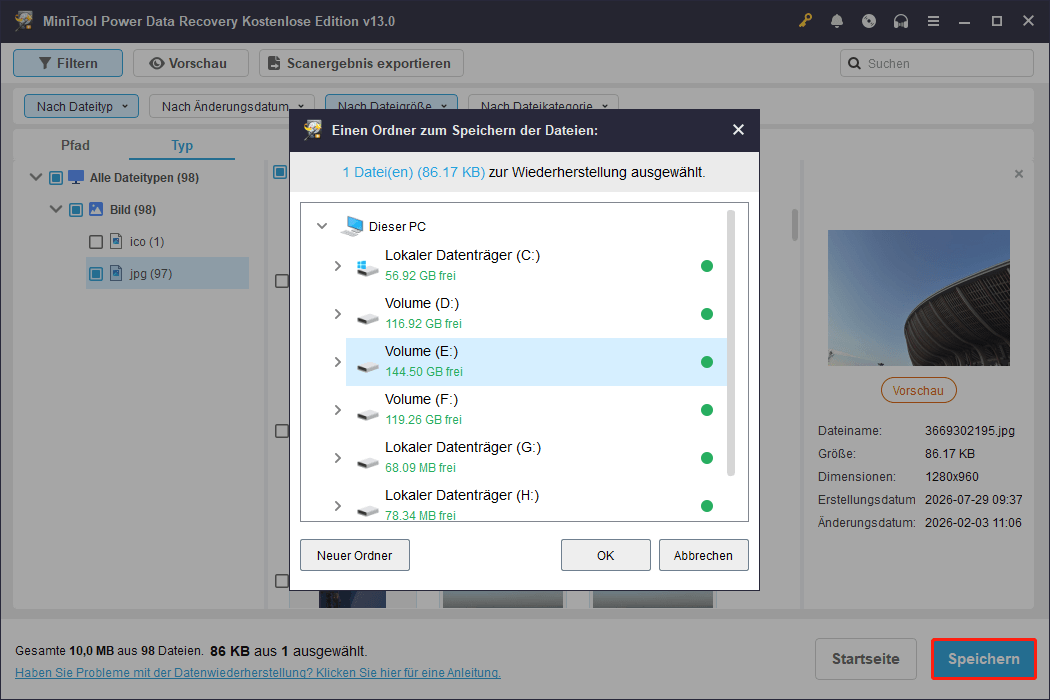1050x700 pixels.
Task: Create a Neuer Ordner
Action: coord(355,555)
